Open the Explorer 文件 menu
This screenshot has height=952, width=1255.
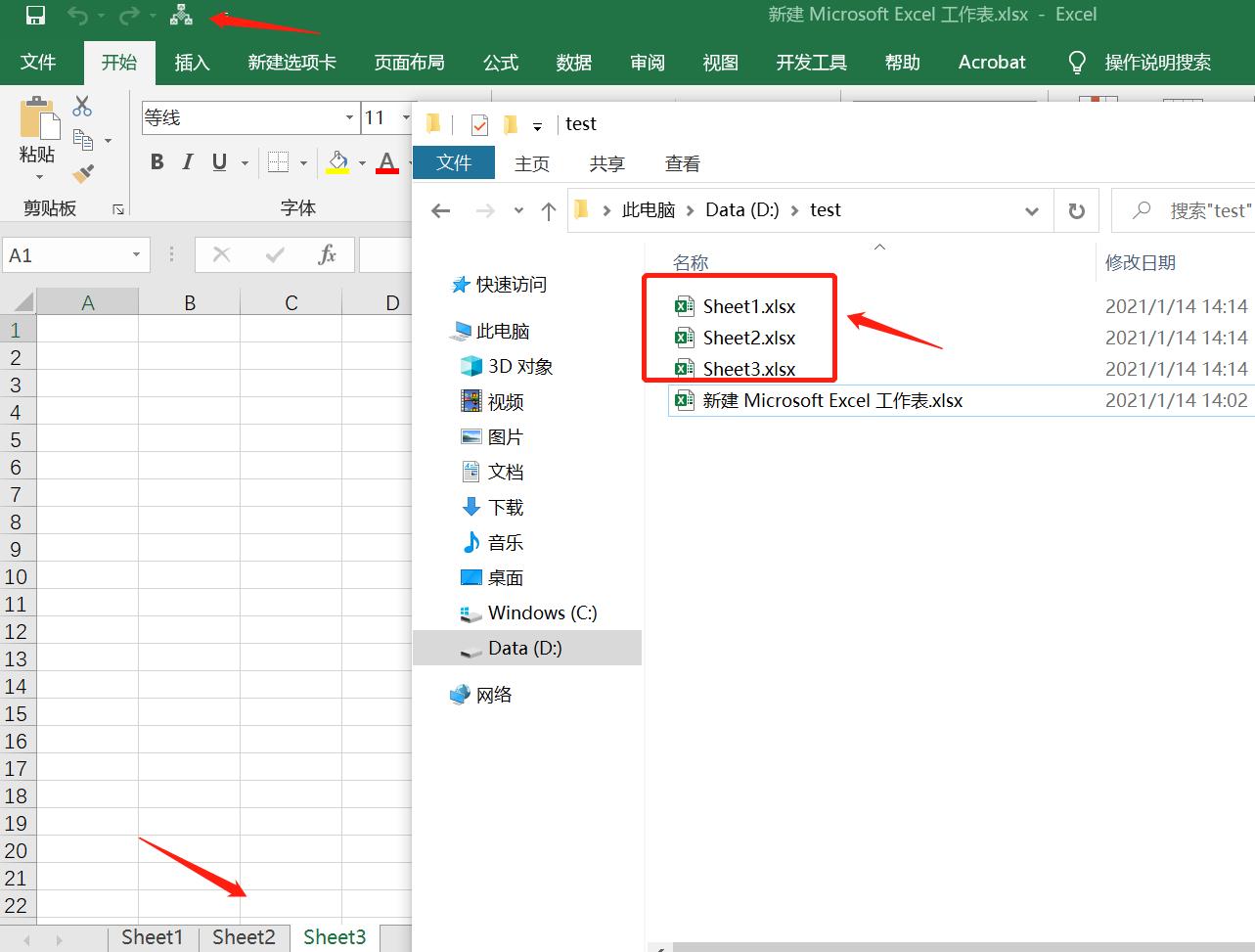454,163
